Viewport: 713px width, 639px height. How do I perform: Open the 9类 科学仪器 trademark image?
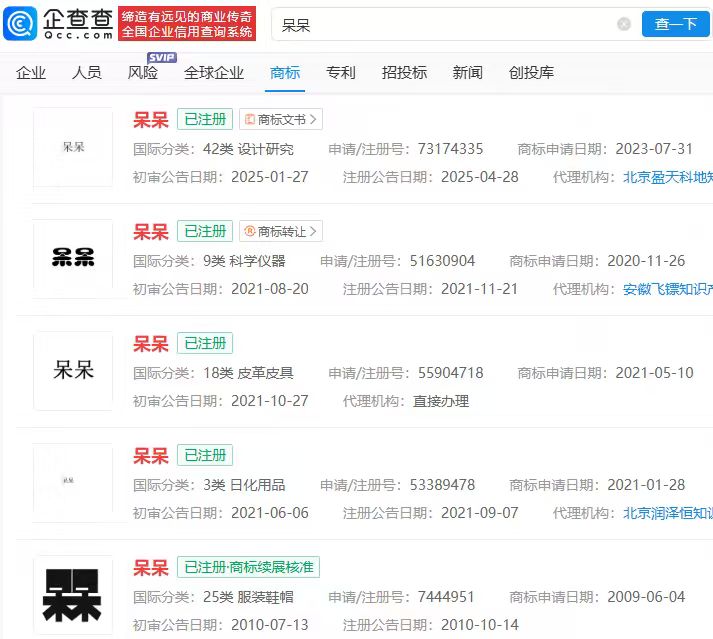(73, 259)
